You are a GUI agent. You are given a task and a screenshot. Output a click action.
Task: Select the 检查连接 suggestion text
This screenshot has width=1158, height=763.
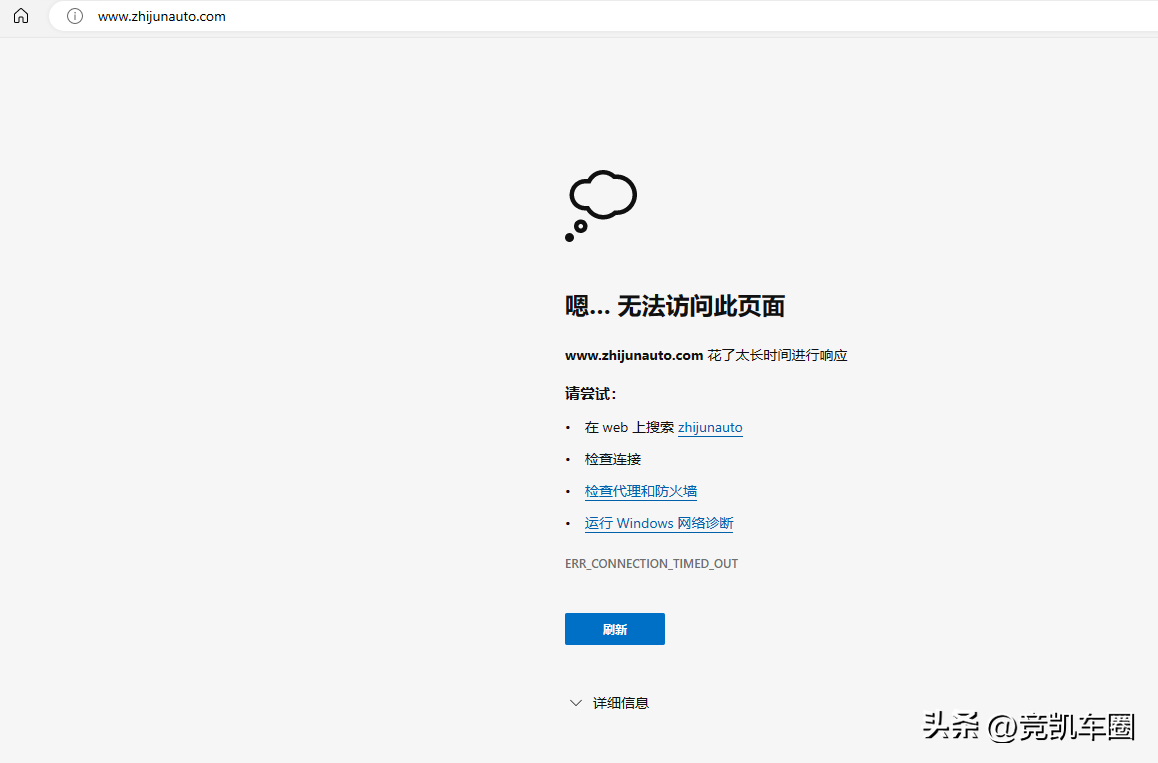click(613, 459)
